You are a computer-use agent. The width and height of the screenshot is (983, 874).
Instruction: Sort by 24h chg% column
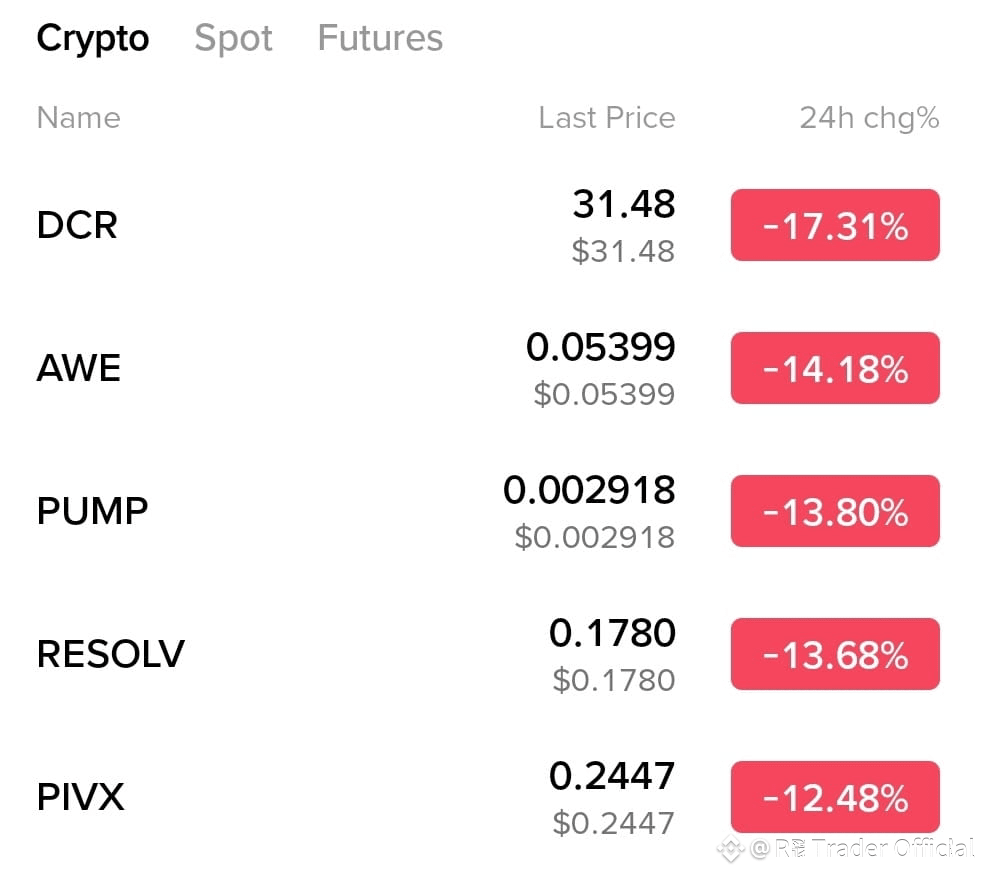(x=869, y=118)
